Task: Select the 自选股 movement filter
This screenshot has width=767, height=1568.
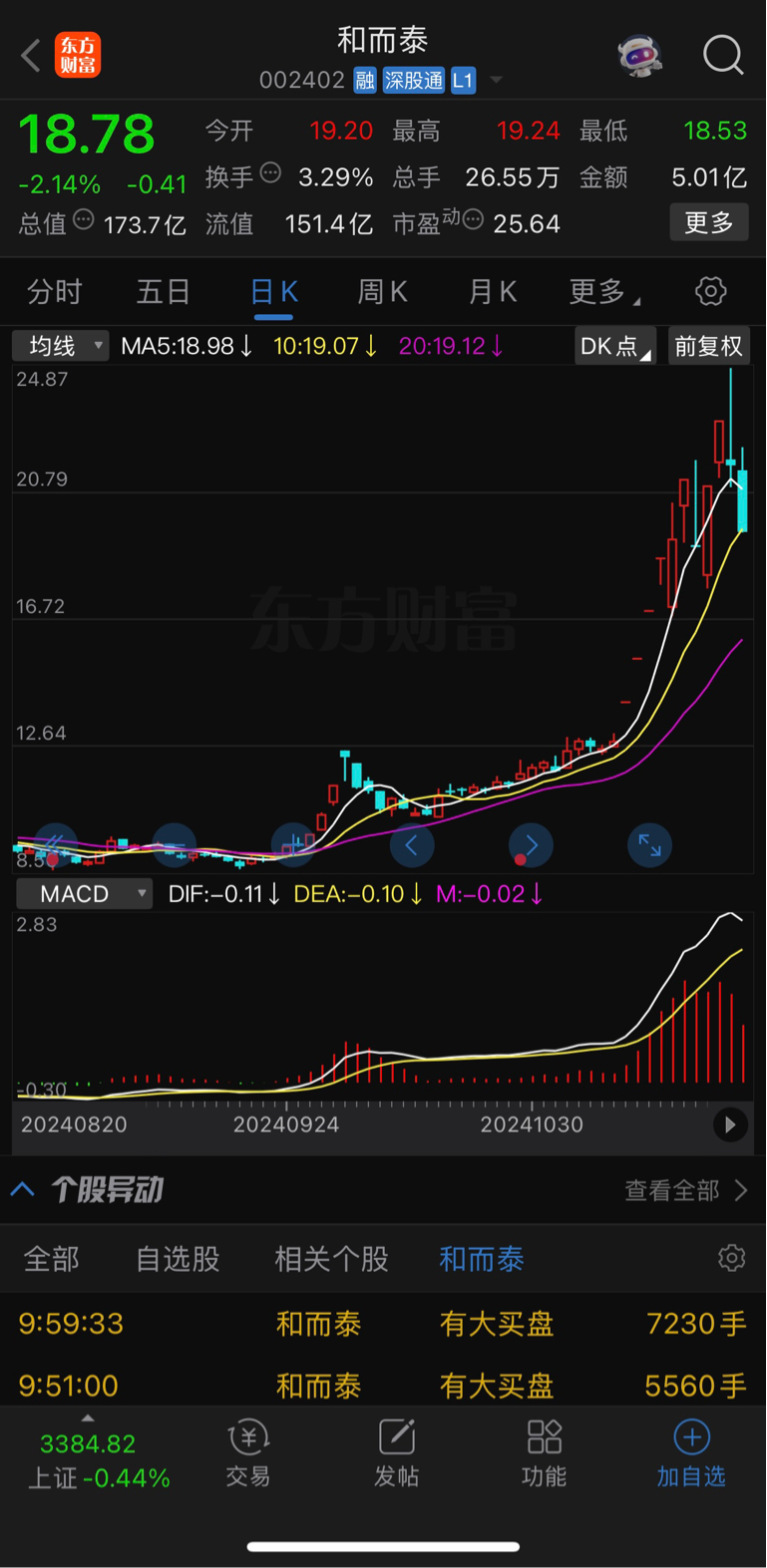Action: pyautogui.click(x=178, y=1259)
